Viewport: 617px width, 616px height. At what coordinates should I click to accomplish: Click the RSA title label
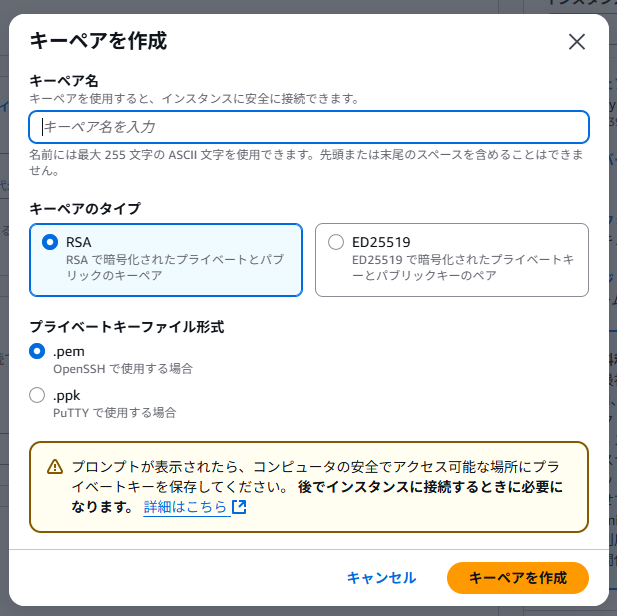coord(79,242)
